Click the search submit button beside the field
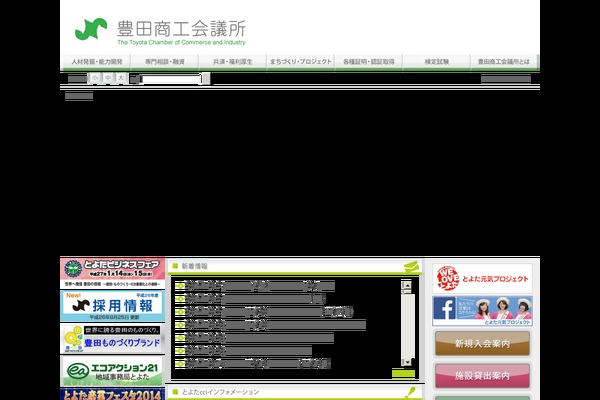600x400 pixels. pyautogui.click(x=206, y=78)
